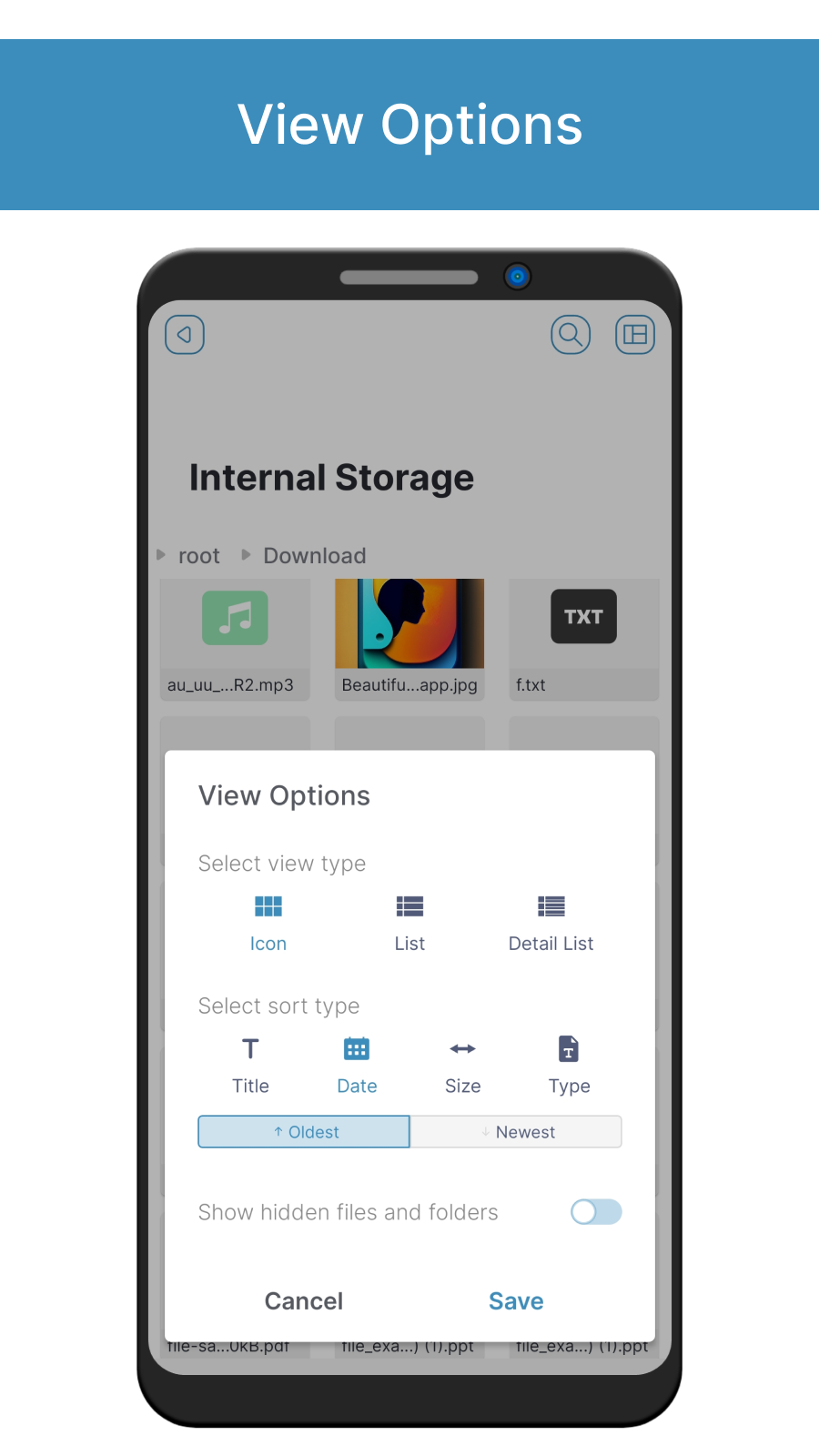Sort by Date calendar icon

tap(357, 1049)
